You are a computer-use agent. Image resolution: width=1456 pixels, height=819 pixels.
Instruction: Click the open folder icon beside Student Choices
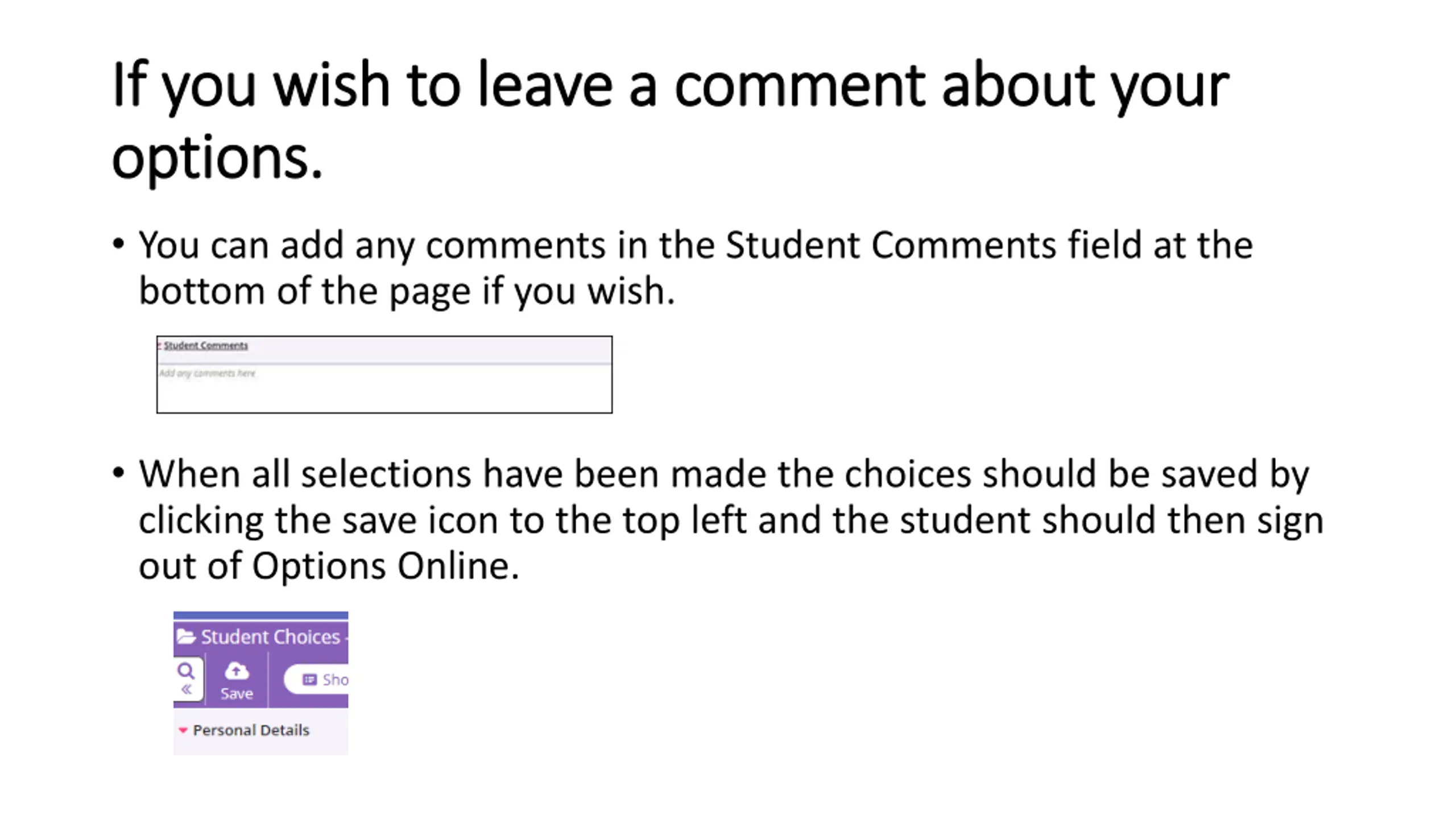pos(185,636)
